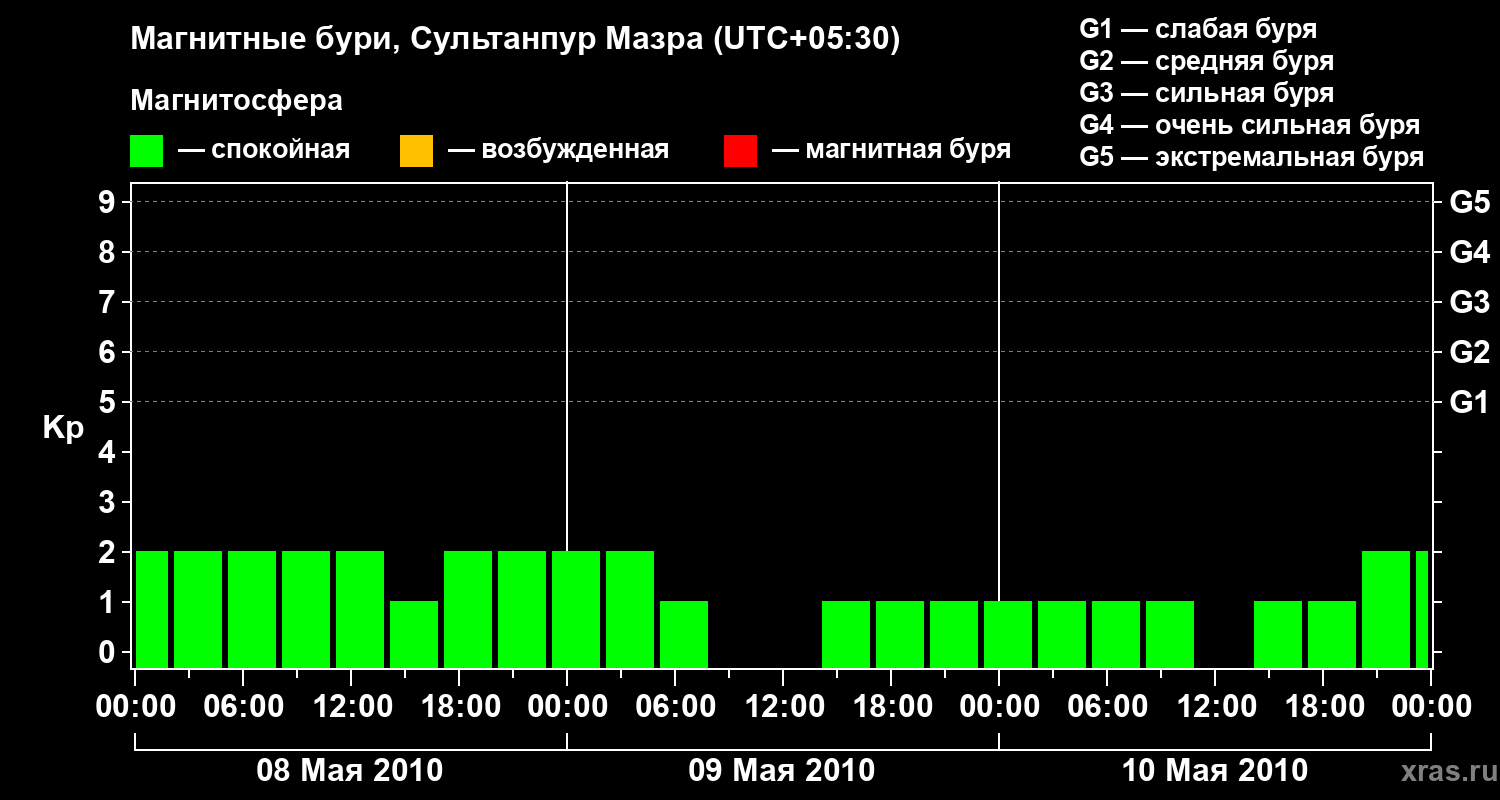Click the 'G3' right-axis label
Viewport: 1500px width, 800px height.
[1469, 302]
